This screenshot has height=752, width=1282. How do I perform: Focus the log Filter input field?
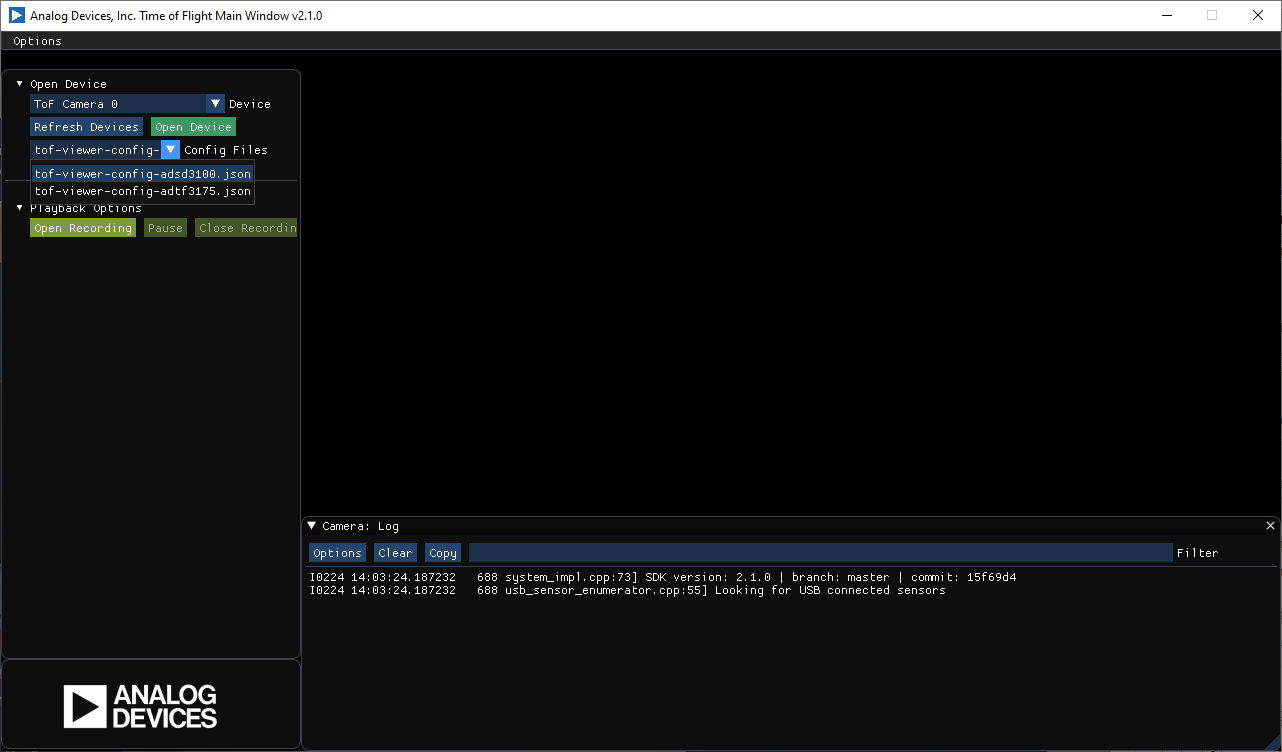(820, 553)
